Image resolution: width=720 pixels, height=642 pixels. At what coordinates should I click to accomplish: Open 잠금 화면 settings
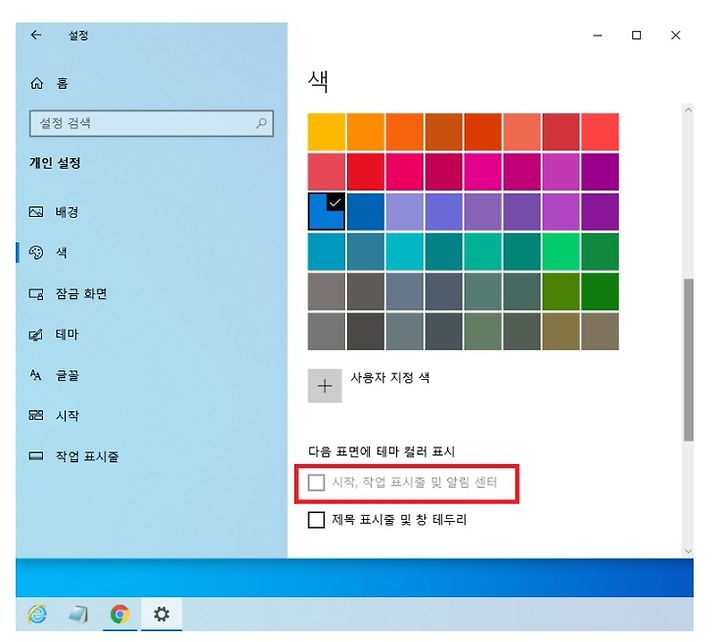[81, 293]
